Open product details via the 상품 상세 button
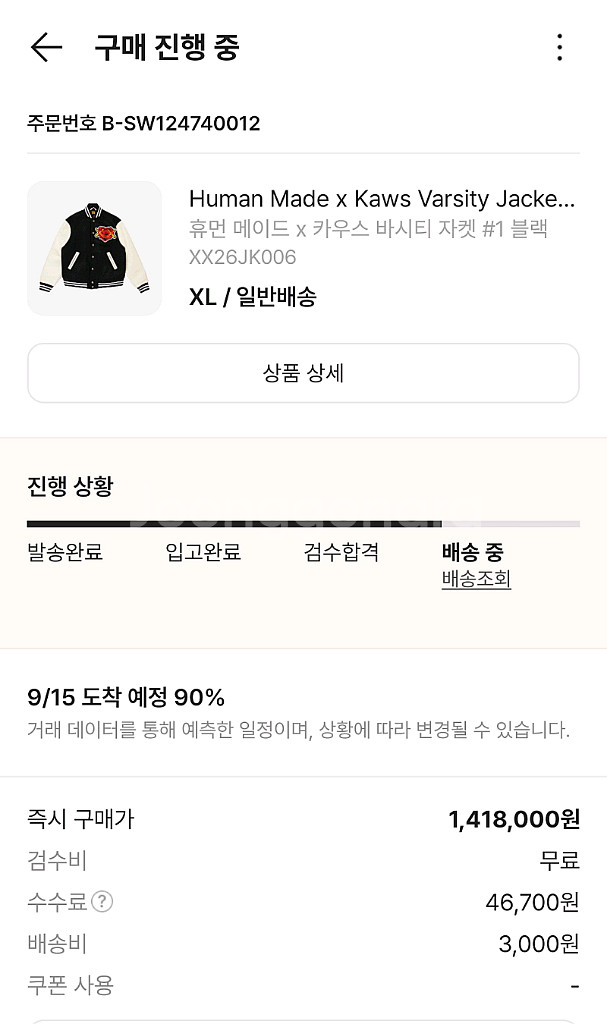 coord(303,372)
